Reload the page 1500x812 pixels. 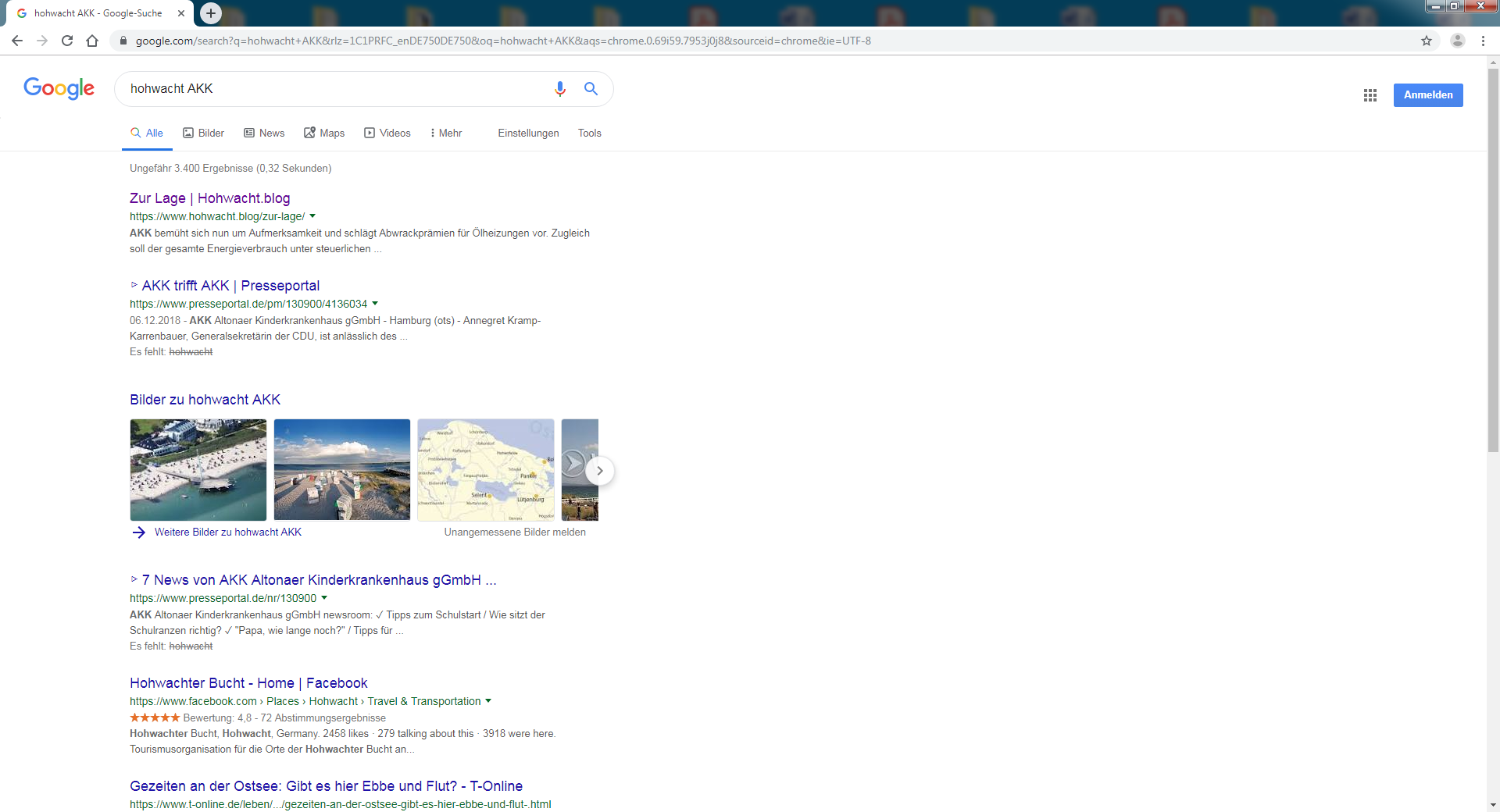click(67, 41)
